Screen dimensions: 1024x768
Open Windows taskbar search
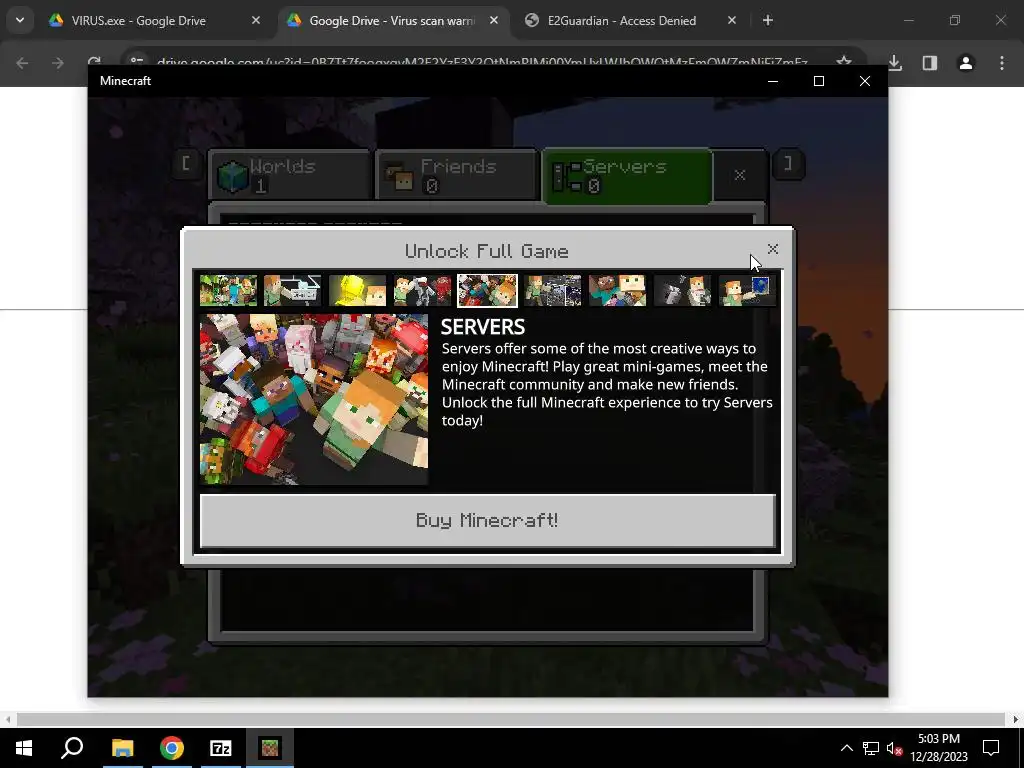[x=72, y=748]
